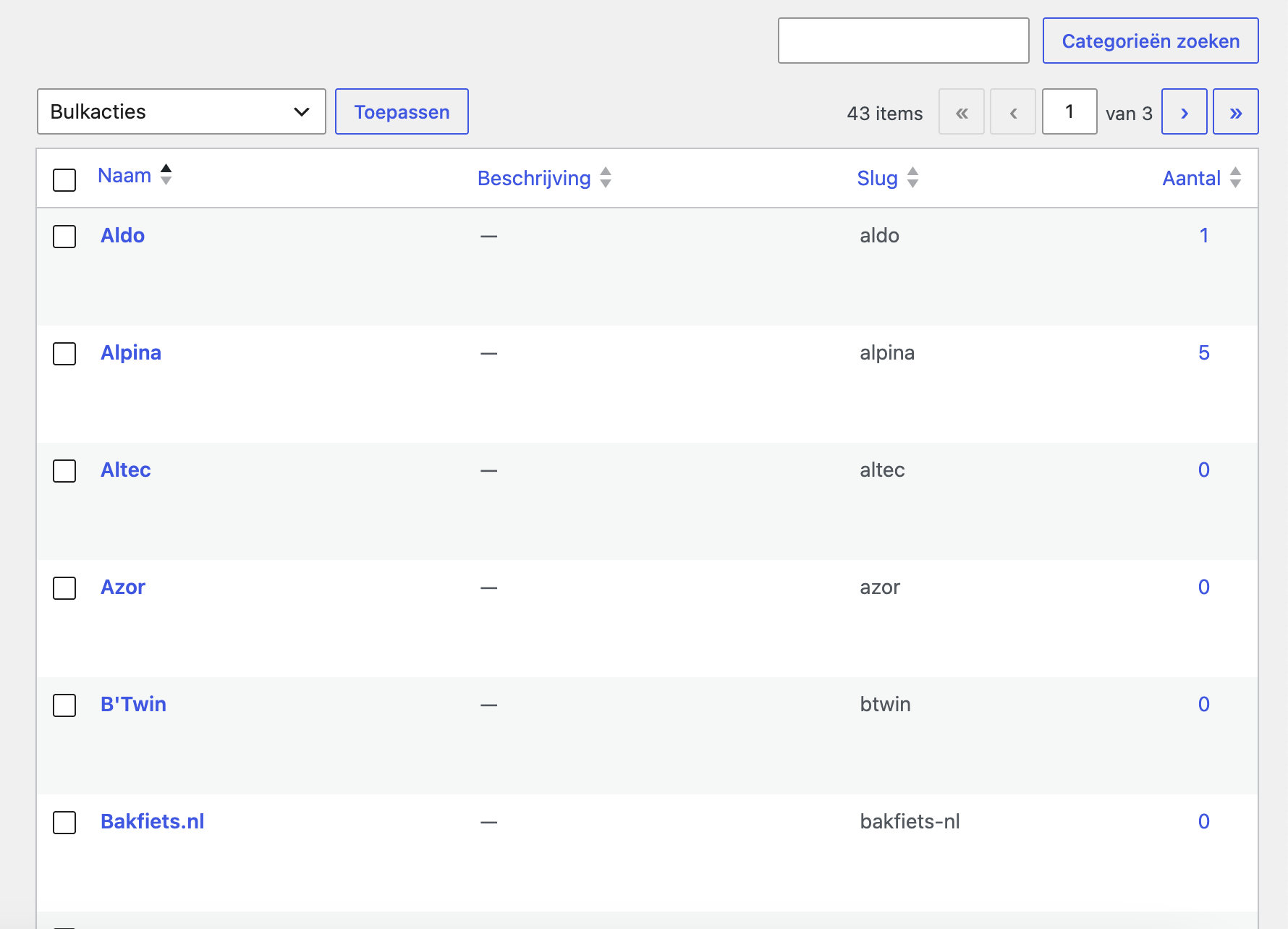Image resolution: width=1288 pixels, height=929 pixels.
Task: Click the Toepassen button
Action: pyautogui.click(x=402, y=111)
